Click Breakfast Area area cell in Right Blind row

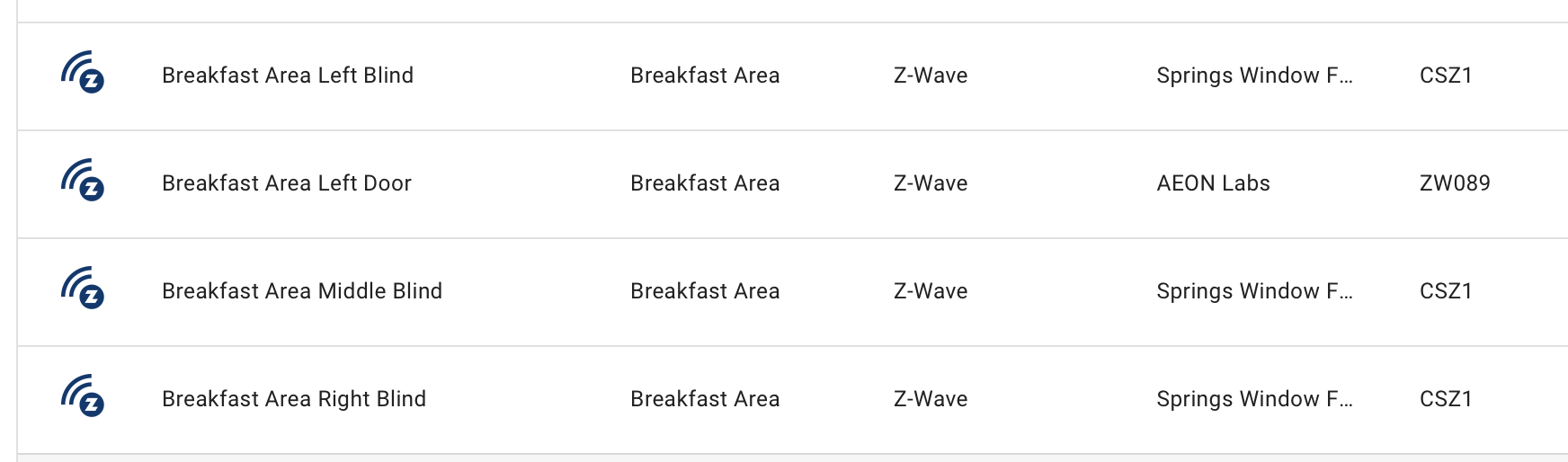pyautogui.click(x=705, y=399)
